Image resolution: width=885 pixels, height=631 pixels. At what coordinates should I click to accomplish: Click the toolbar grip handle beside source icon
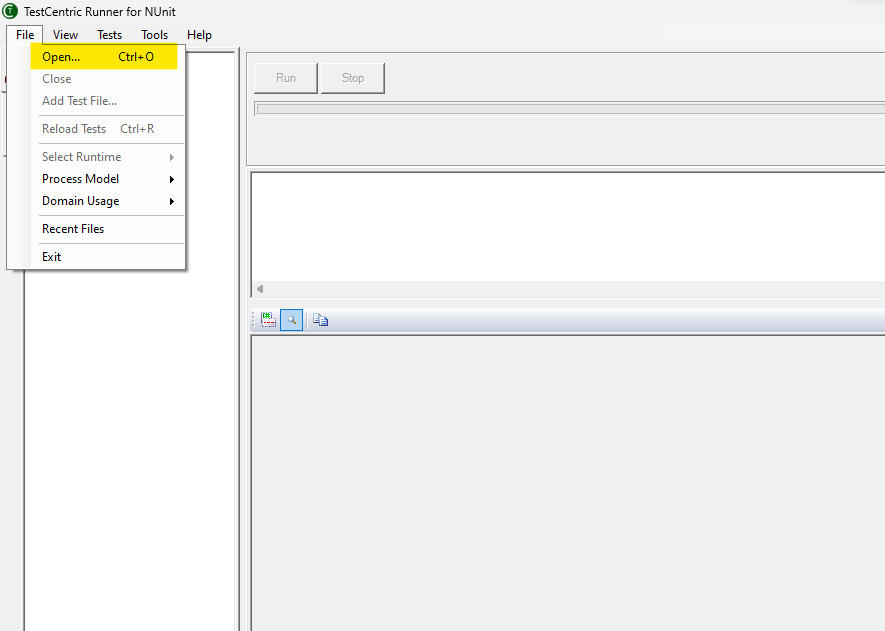pos(253,320)
